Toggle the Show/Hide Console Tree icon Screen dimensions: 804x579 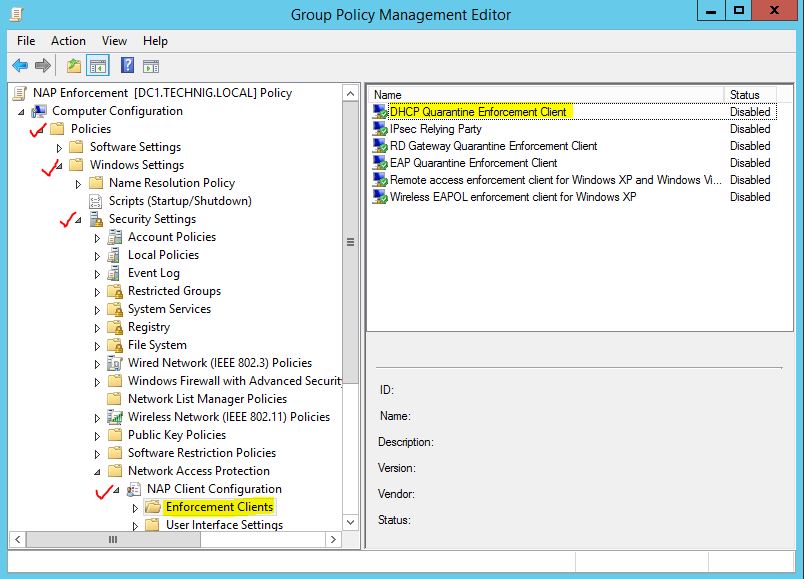(95, 65)
